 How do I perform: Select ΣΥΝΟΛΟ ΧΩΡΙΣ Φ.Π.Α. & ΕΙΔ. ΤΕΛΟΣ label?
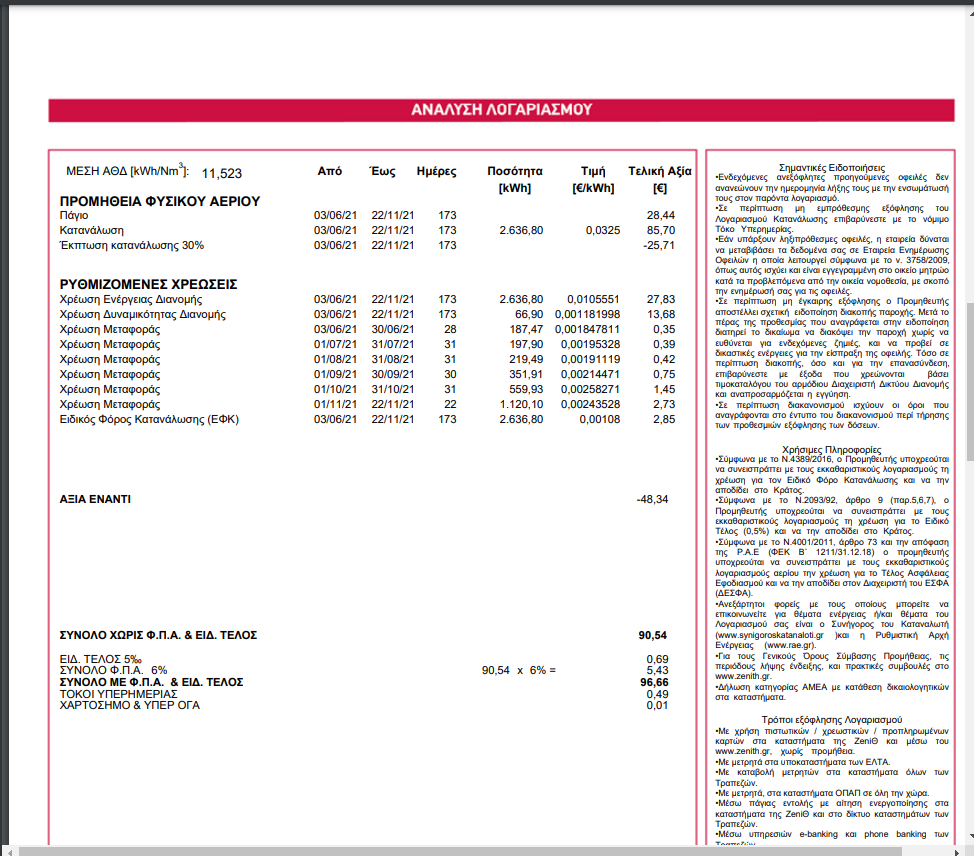pos(158,635)
